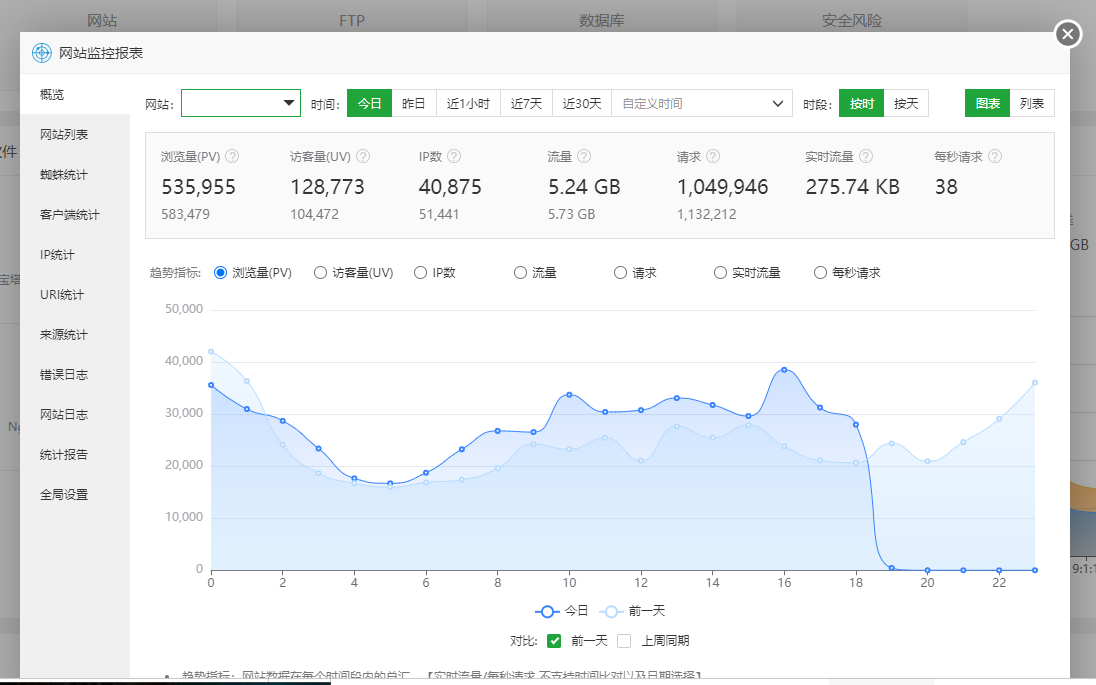Toggle the 今日 series in chart legend

(562, 611)
